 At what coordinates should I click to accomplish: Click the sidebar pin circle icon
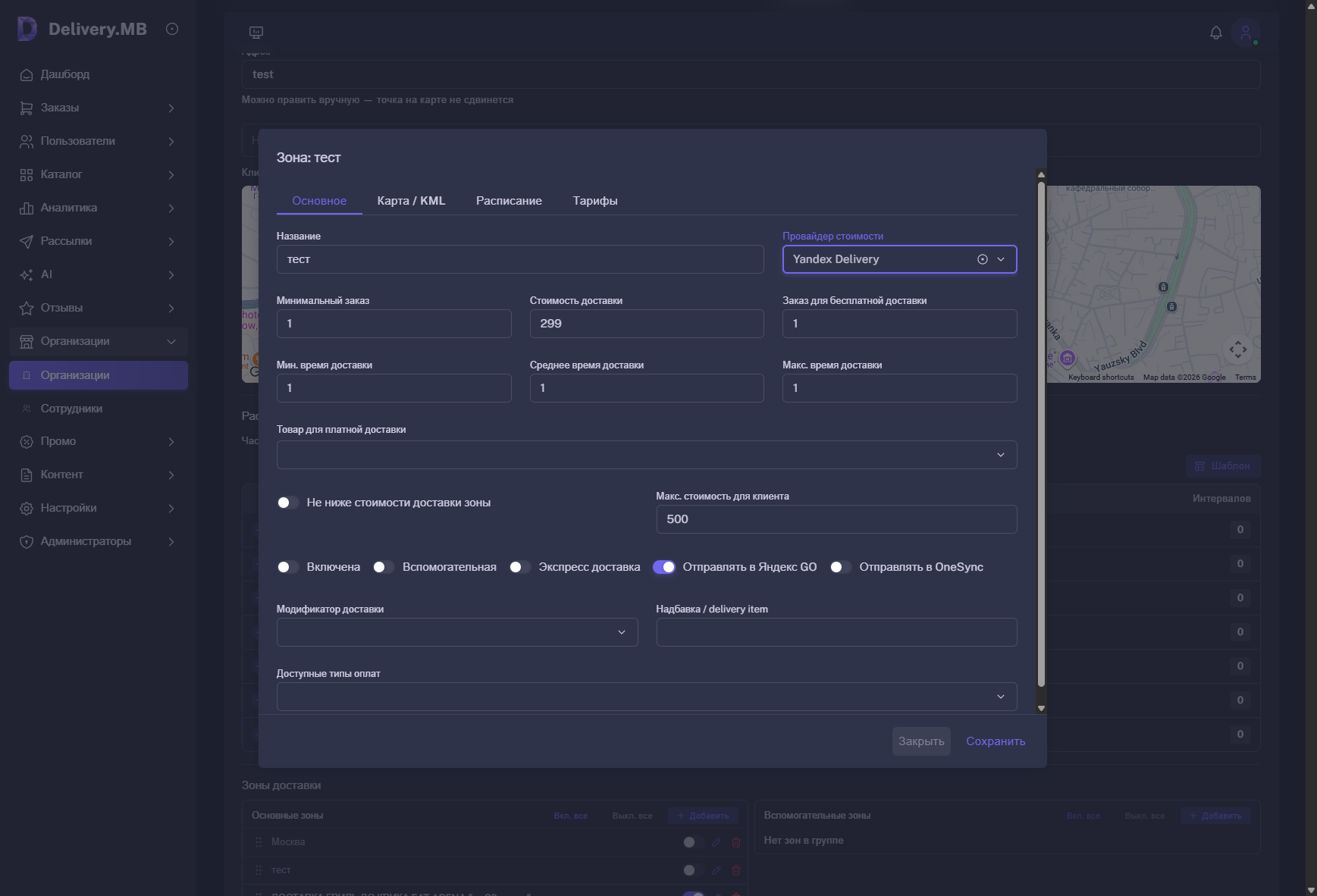tap(172, 29)
